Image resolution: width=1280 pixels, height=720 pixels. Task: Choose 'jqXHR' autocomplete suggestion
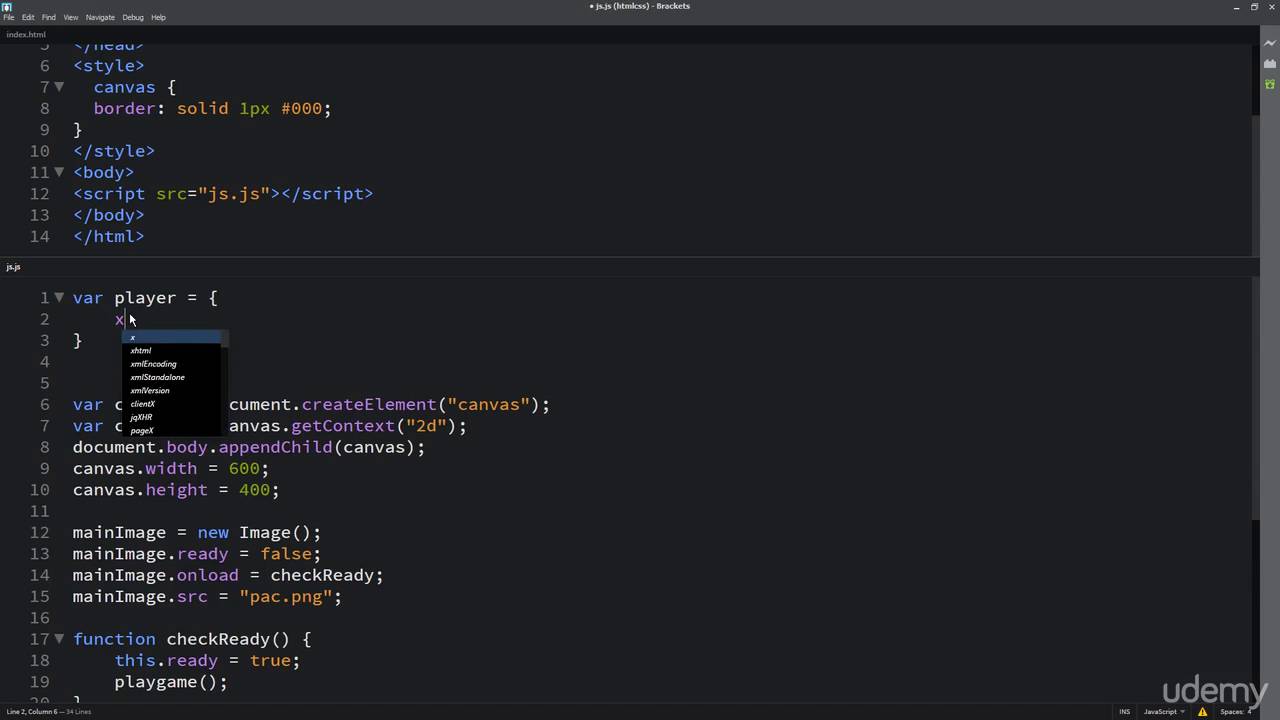tap(171, 417)
